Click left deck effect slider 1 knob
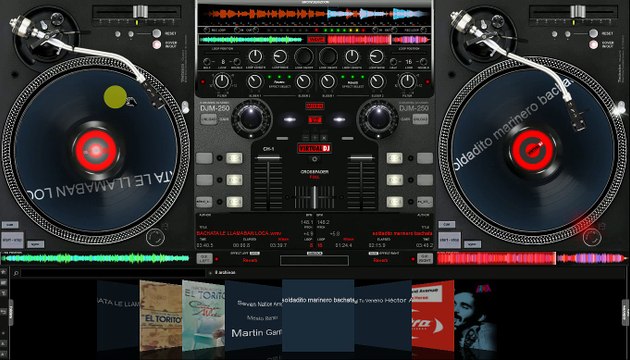 pyautogui.click(x=255, y=82)
